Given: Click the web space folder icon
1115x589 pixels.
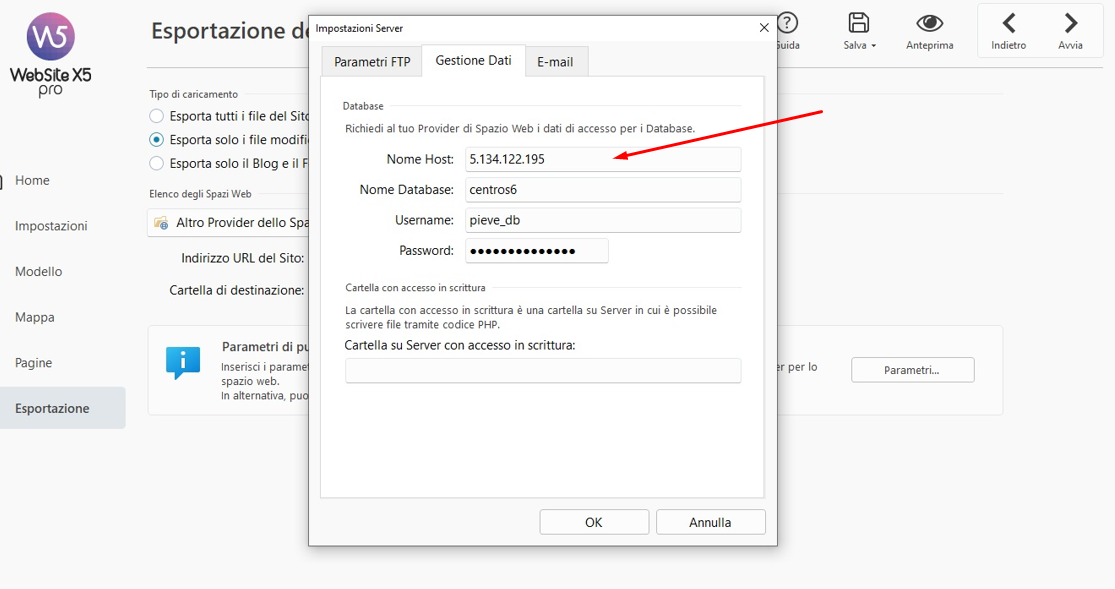Looking at the screenshot, I should pos(161,223).
